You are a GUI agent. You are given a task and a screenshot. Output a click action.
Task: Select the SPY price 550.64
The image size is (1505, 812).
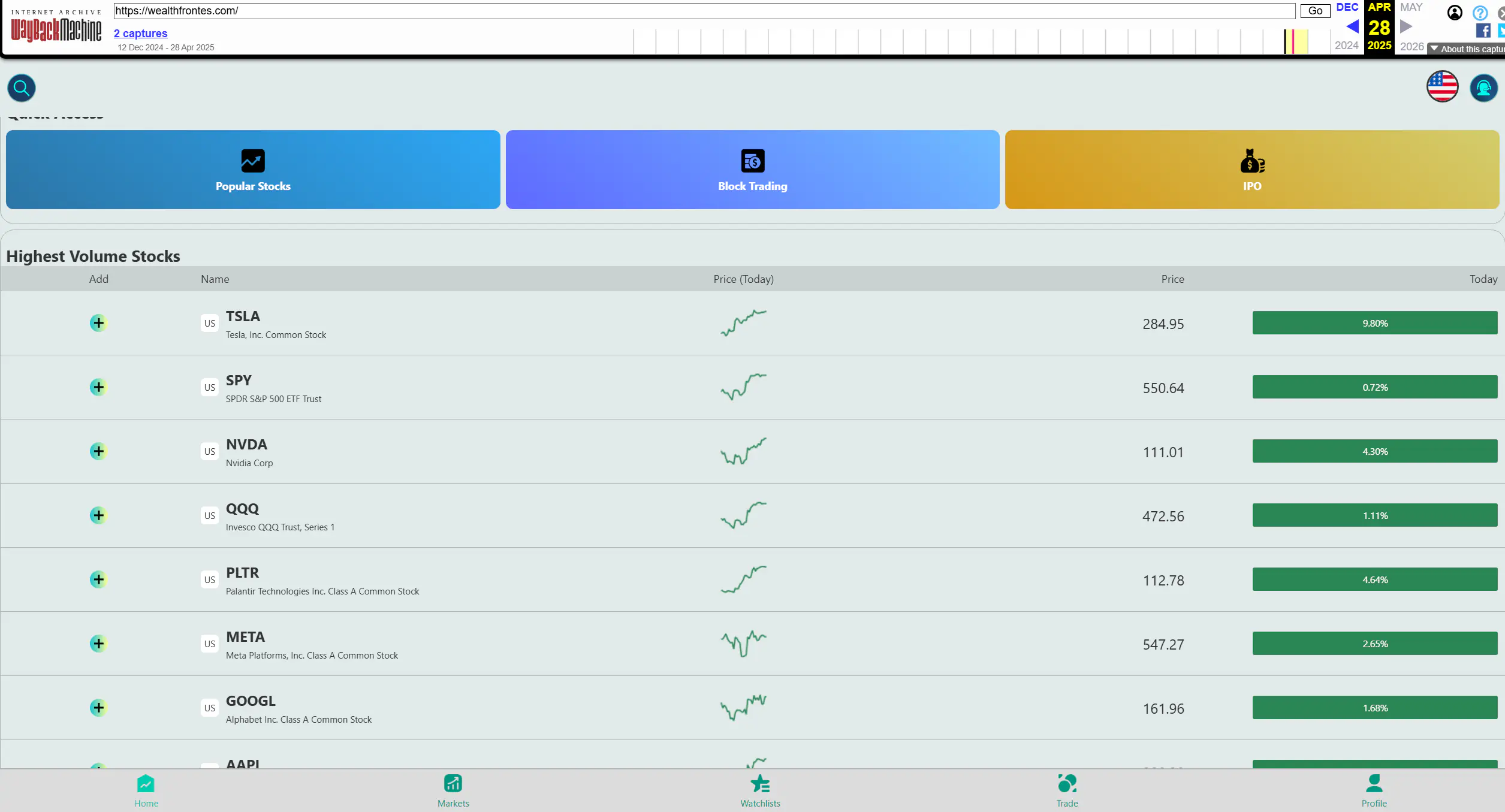(x=1163, y=388)
